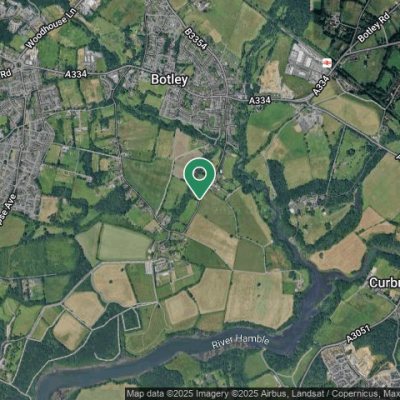Click the white circle inside the pin

199,174
